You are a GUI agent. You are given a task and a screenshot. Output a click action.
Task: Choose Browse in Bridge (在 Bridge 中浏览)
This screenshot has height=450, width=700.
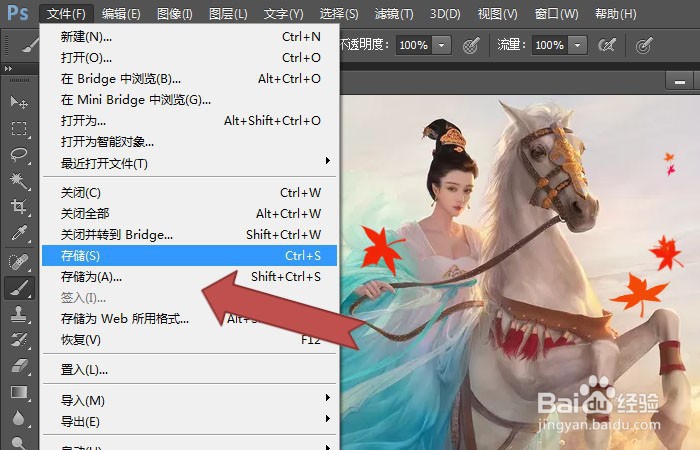pyautogui.click(x=190, y=79)
